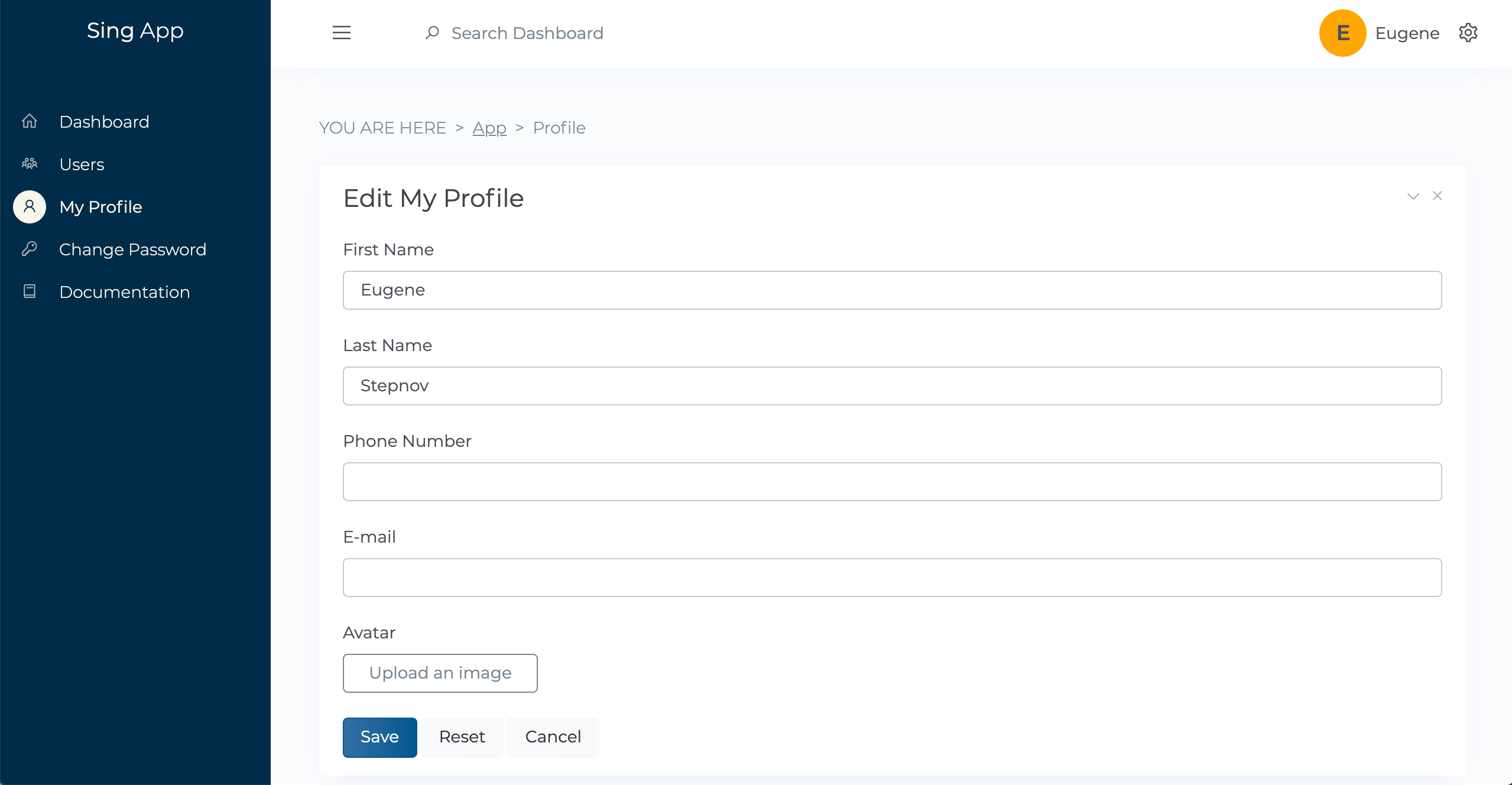Open Documentation via the book icon
Image resolution: width=1512 pixels, height=785 pixels.
point(29,291)
